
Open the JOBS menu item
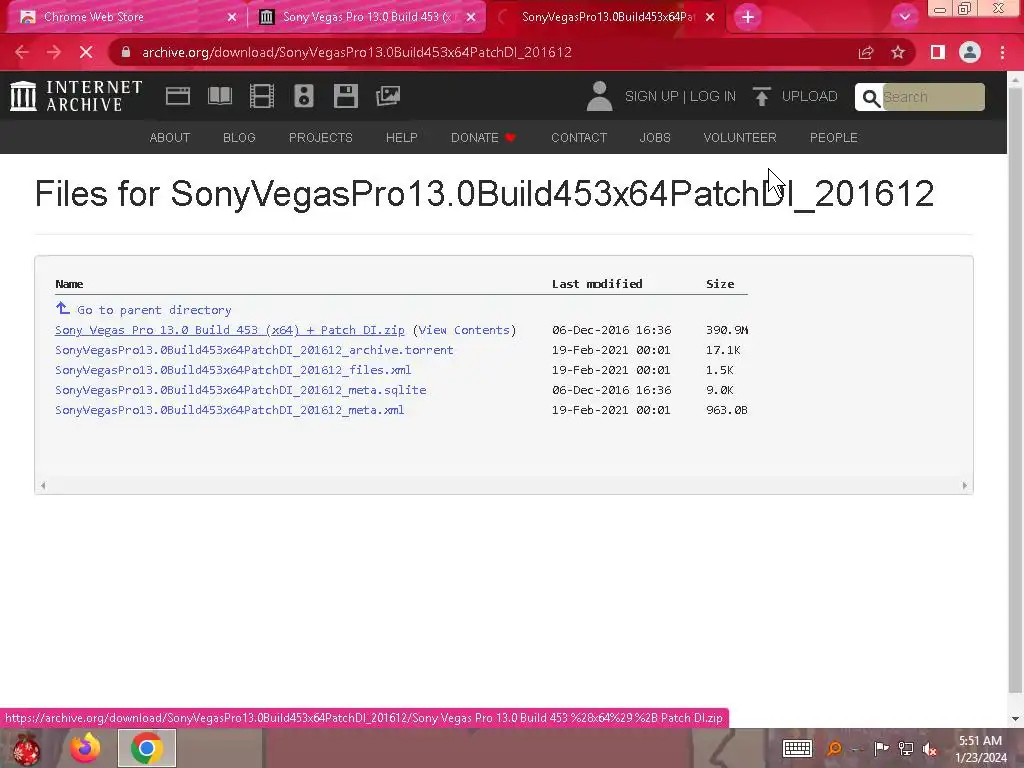pos(655,138)
